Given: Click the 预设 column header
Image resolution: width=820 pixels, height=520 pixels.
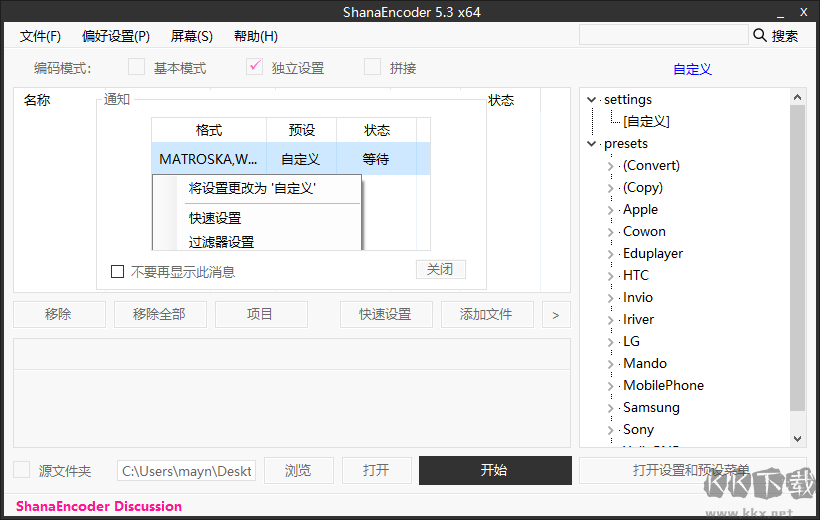Looking at the screenshot, I should 302,130.
